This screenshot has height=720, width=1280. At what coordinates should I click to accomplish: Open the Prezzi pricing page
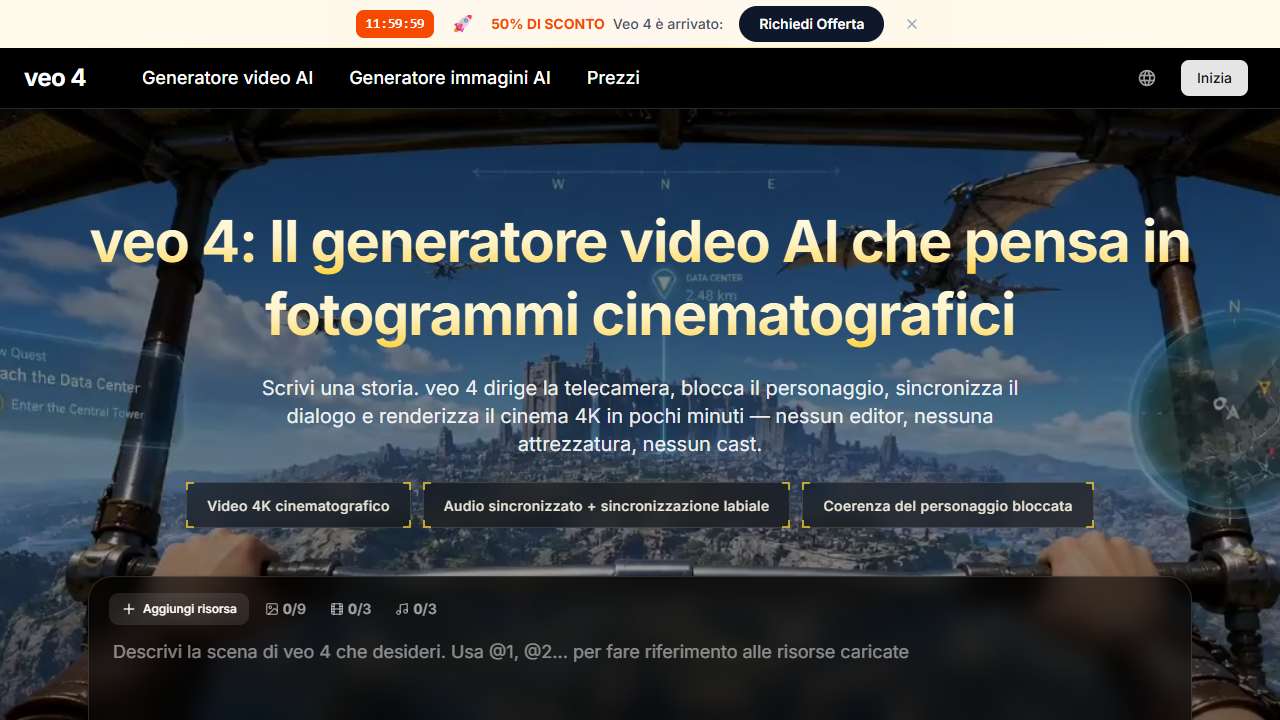tap(613, 78)
